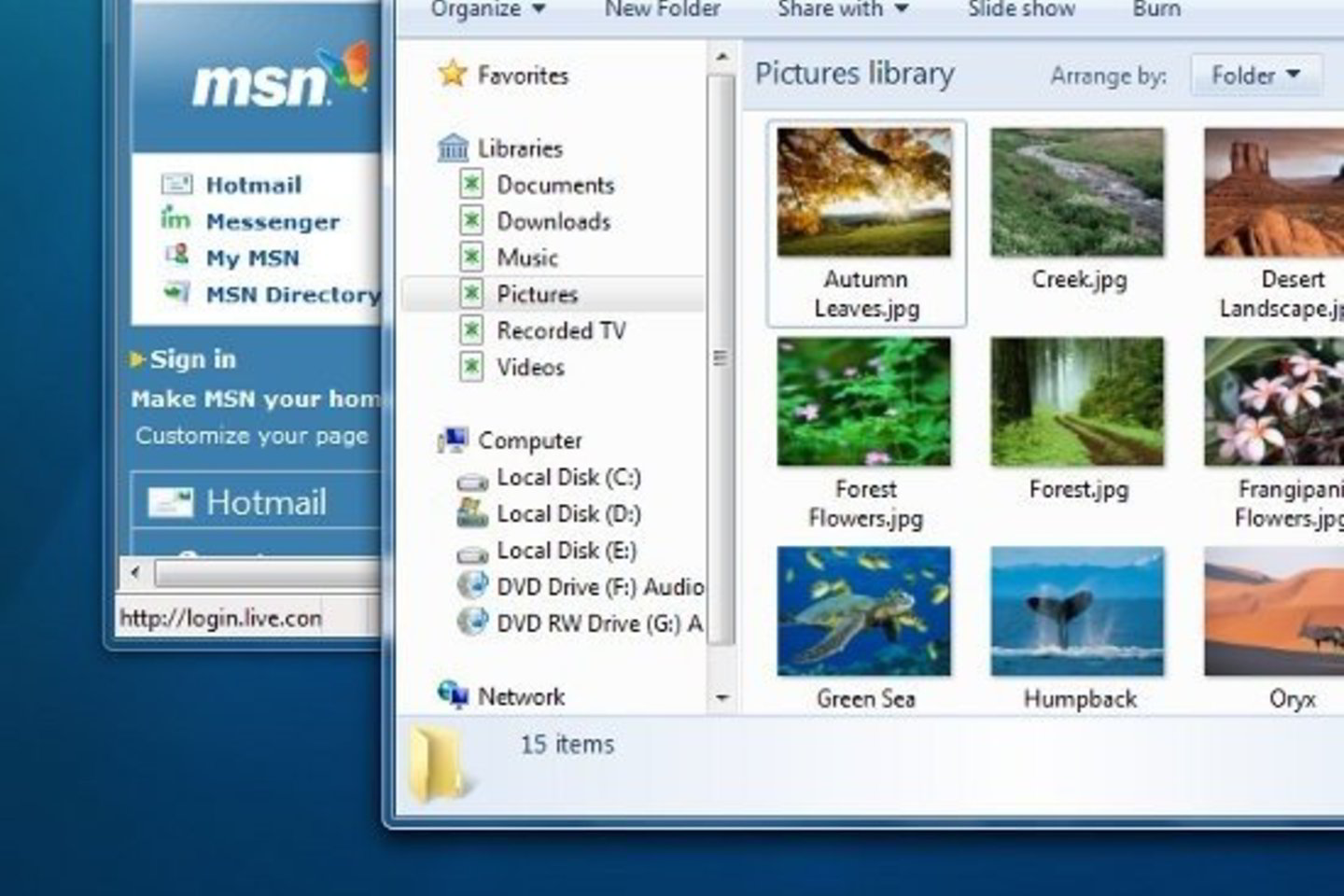Click the Downloads library icon
Image resolution: width=1344 pixels, height=896 pixels.
(471, 220)
